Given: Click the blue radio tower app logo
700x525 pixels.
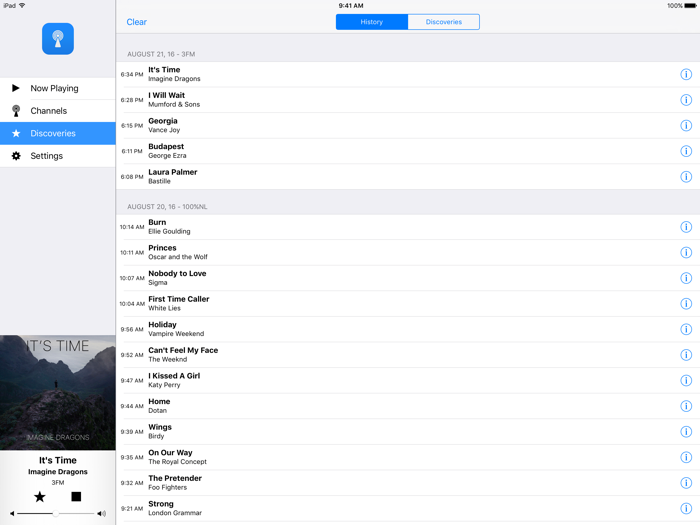Looking at the screenshot, I should click(x=58, y=39).
